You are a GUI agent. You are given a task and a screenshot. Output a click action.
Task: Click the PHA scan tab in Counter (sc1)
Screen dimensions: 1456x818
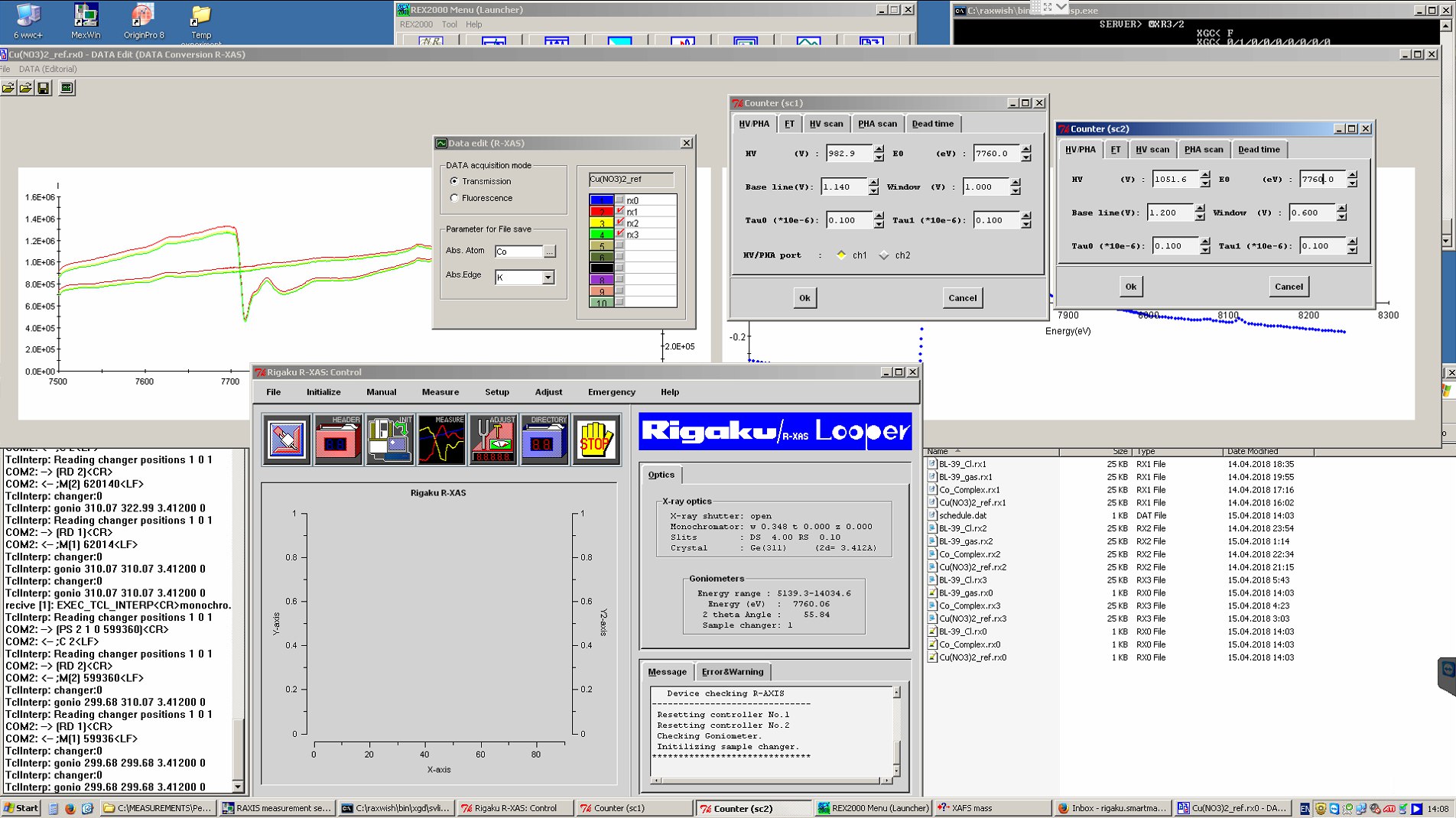pyautogui.click(x=877, y=124)
